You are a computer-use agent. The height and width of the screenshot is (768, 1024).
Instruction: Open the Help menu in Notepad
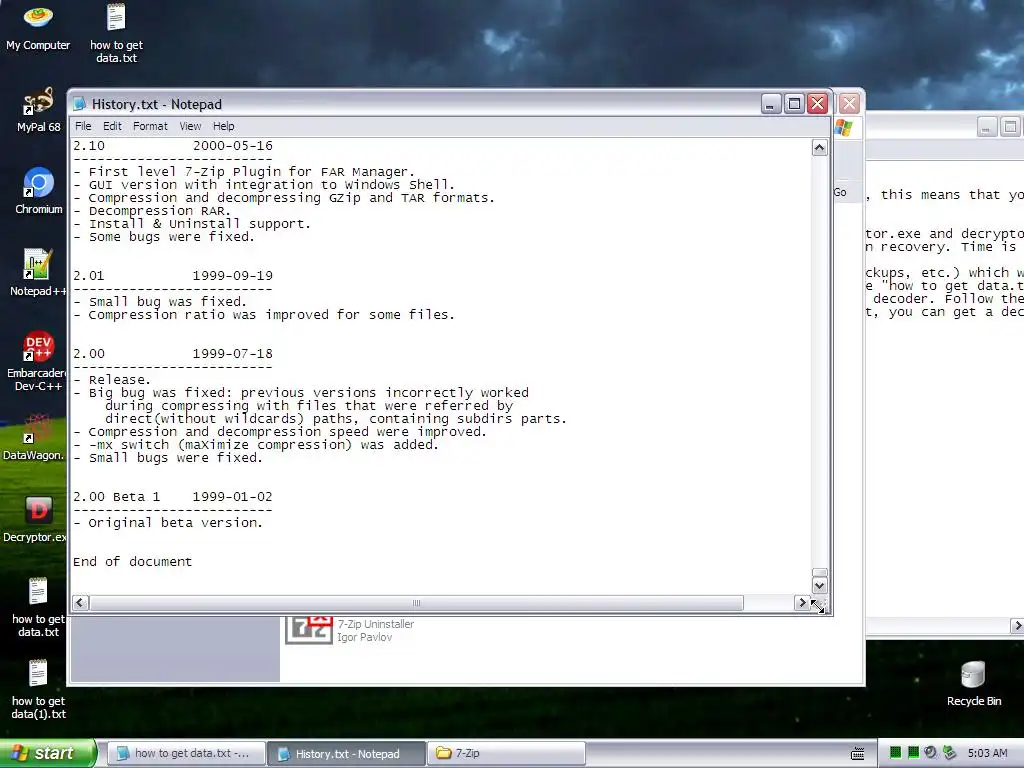(x=223, y=126)
